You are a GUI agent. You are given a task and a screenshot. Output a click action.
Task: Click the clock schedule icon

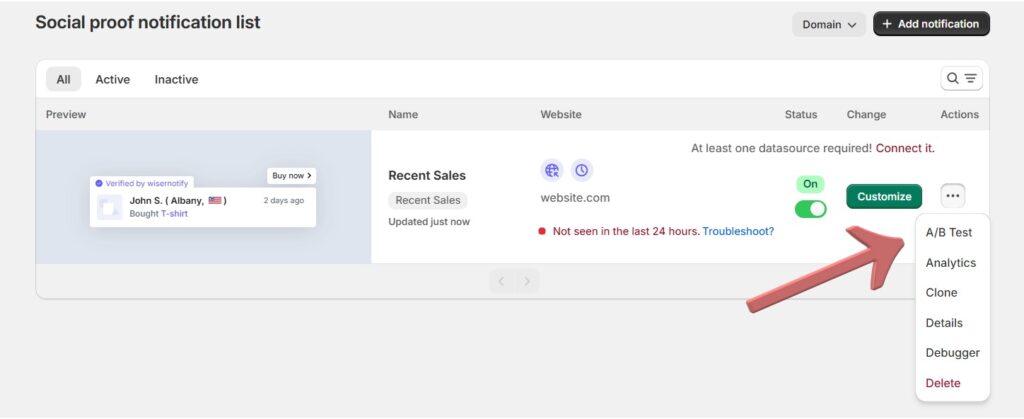click(x=582, y=171)
